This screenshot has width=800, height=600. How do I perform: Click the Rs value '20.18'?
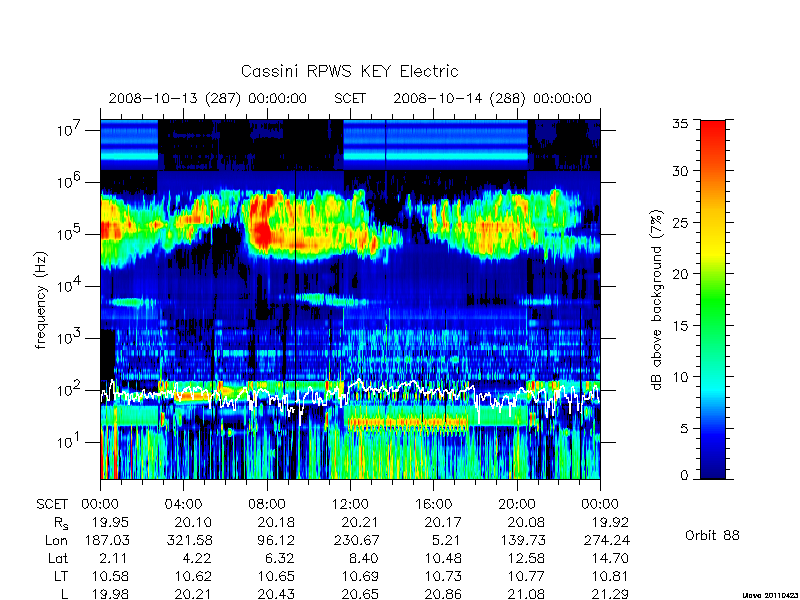pyautogui.click(x=276, y=522)
